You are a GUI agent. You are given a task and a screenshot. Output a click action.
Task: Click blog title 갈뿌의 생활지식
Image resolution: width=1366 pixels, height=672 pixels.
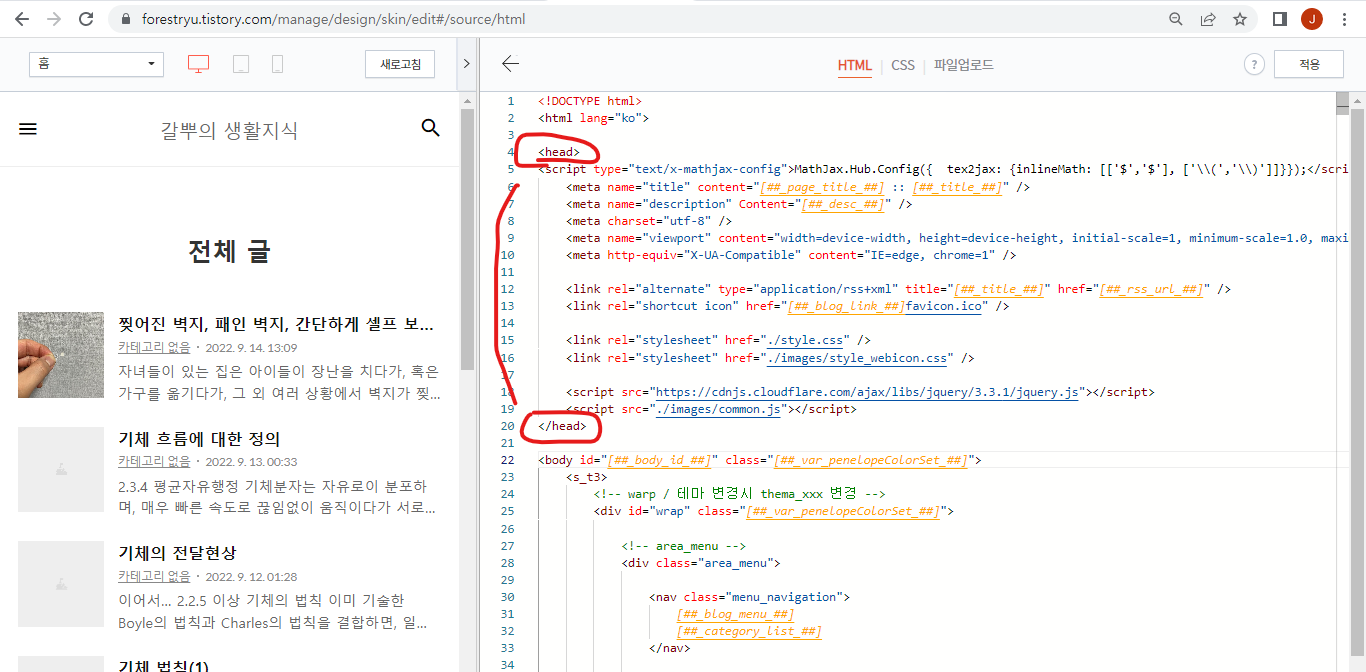pyautogui.click(x=229, y=131)
